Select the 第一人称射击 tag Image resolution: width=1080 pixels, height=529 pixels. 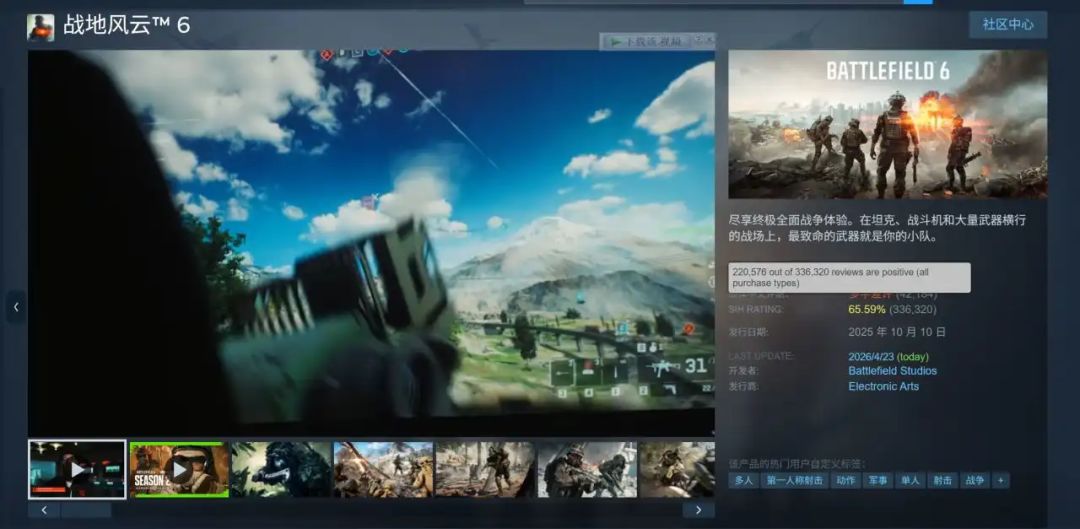click(795, 480)
